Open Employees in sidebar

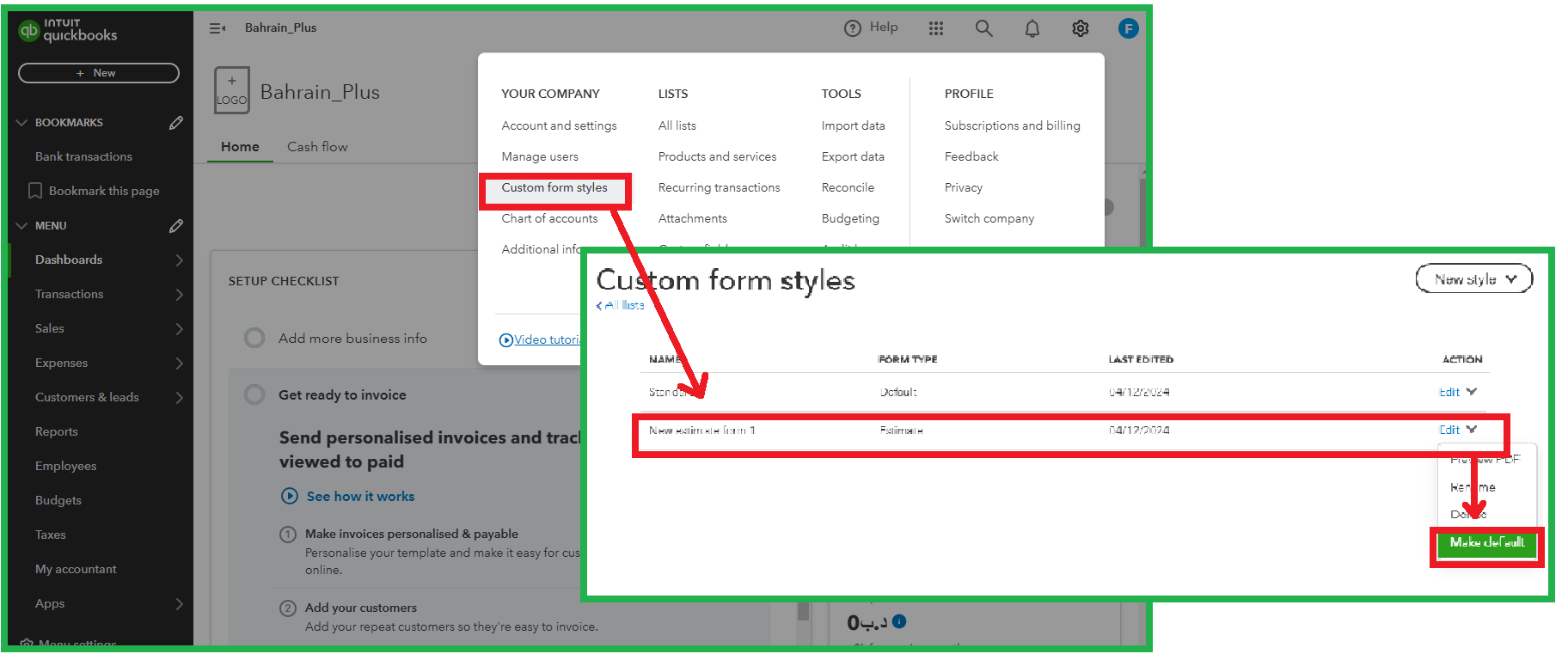coord(65,466)
